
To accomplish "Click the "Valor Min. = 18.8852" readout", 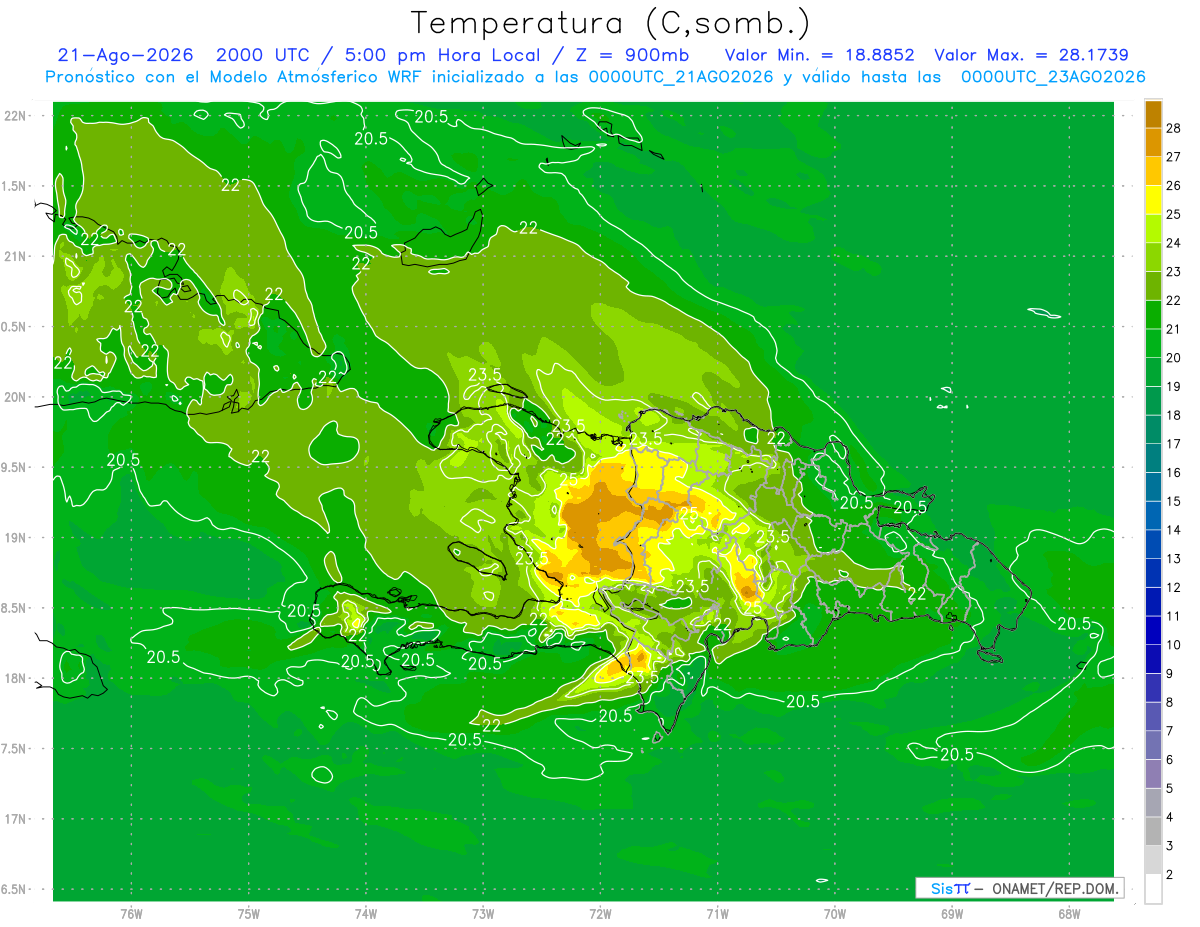I will point(820,55).
